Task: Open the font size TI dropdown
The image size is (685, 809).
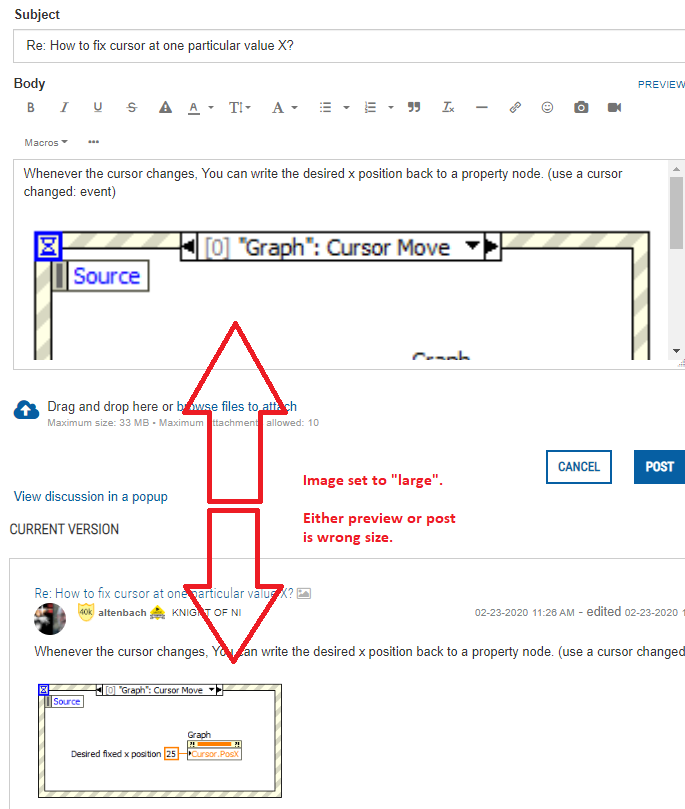Action: (x=240, y=107)
